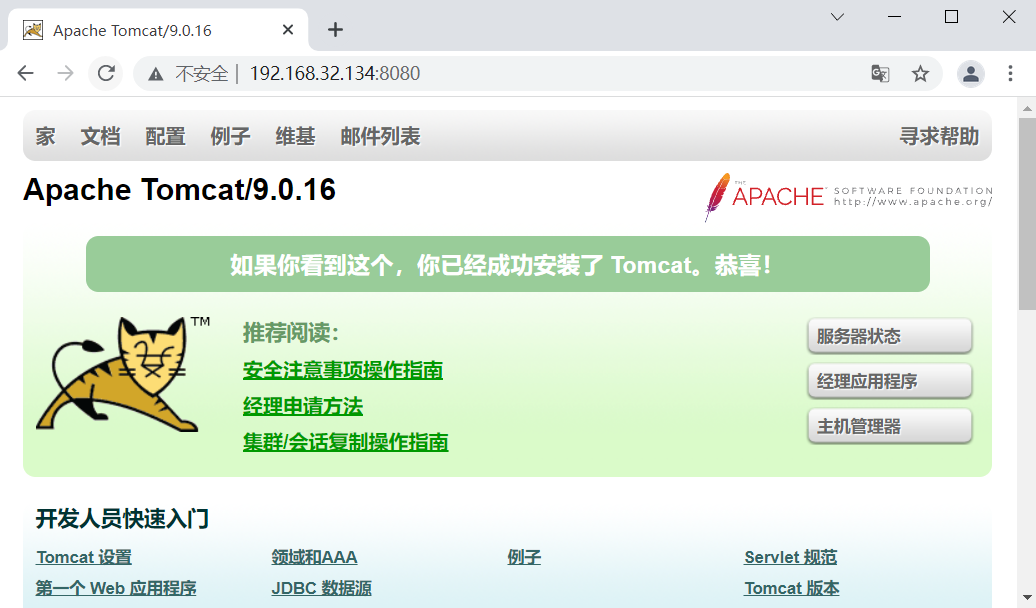Minimize the browser window
This screenshot has width=1036, height=608.
point(895,17)
